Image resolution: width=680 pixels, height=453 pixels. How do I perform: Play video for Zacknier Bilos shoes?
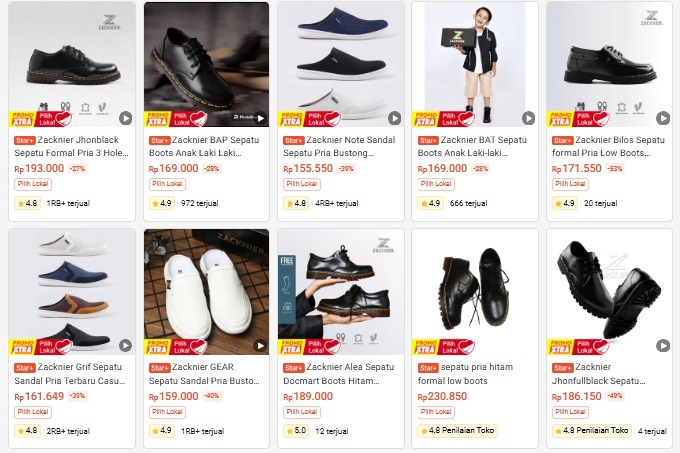(662, 118)
